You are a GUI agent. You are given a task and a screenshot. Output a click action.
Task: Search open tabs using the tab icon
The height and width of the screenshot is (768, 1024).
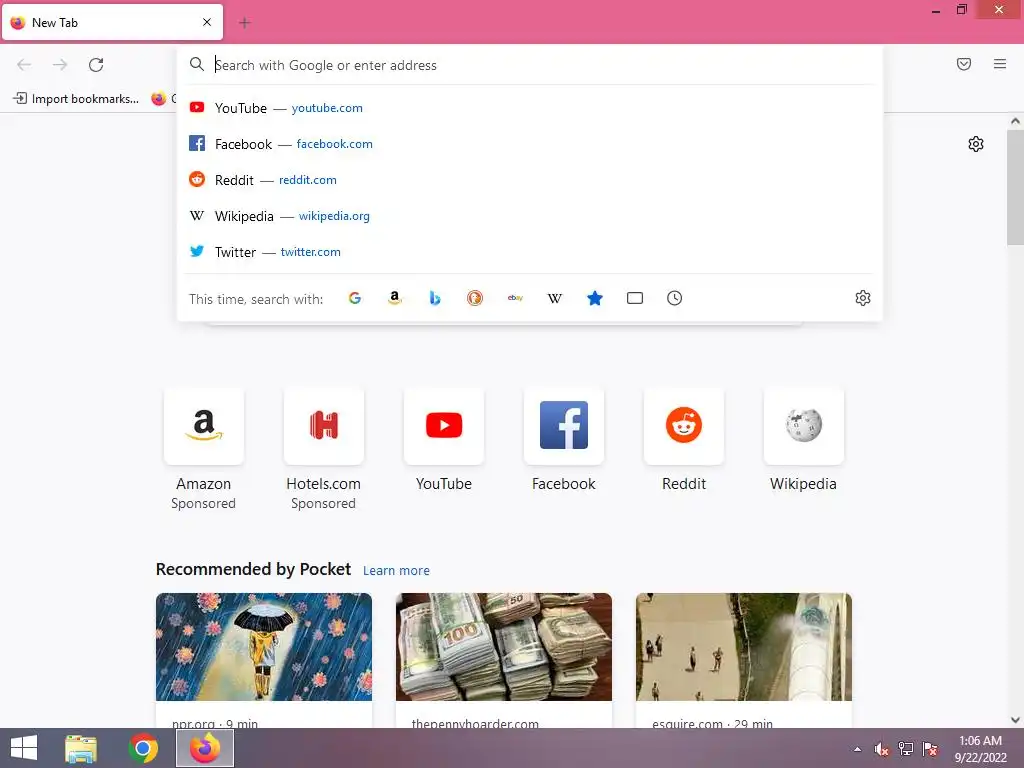(635, 298)
